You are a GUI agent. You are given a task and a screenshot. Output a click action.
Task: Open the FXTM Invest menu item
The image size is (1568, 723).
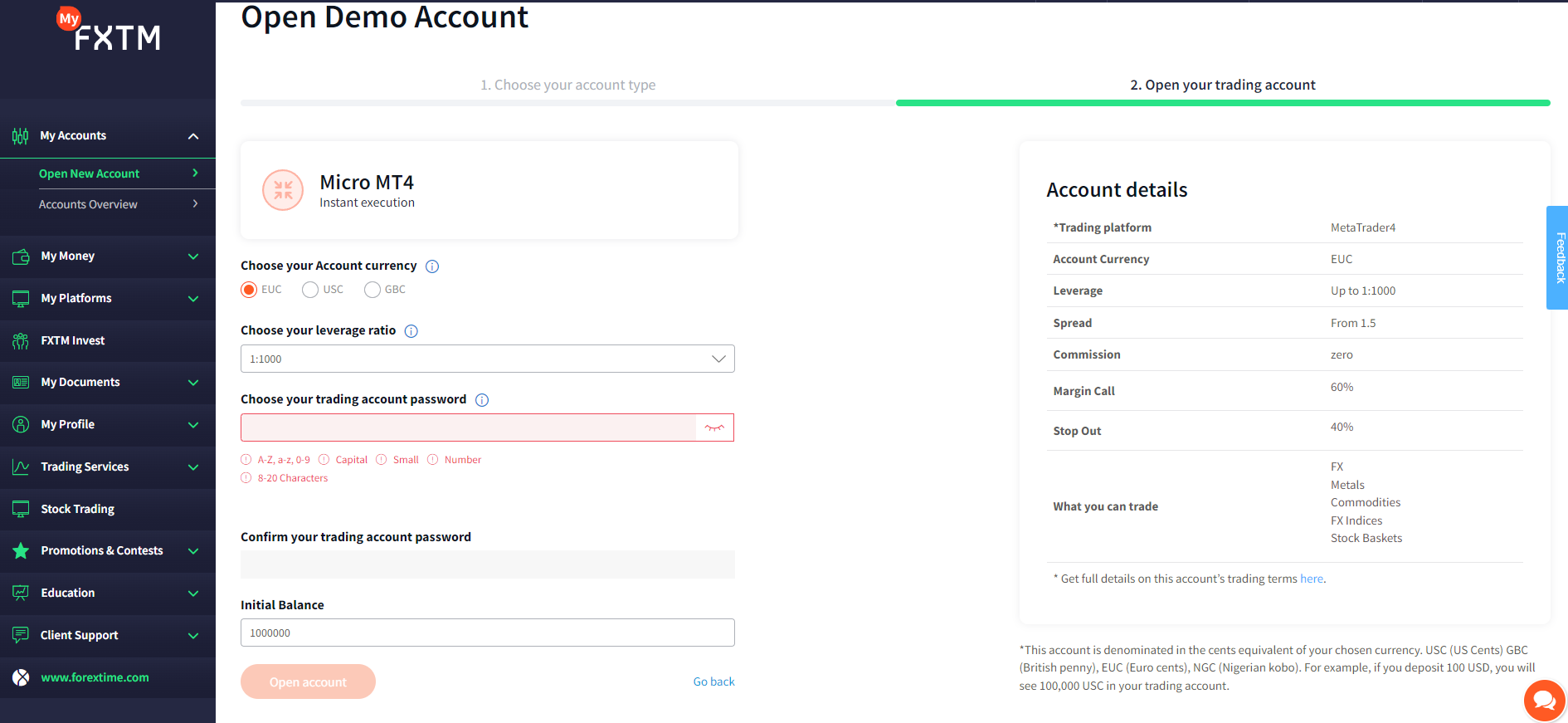point(108,341)
